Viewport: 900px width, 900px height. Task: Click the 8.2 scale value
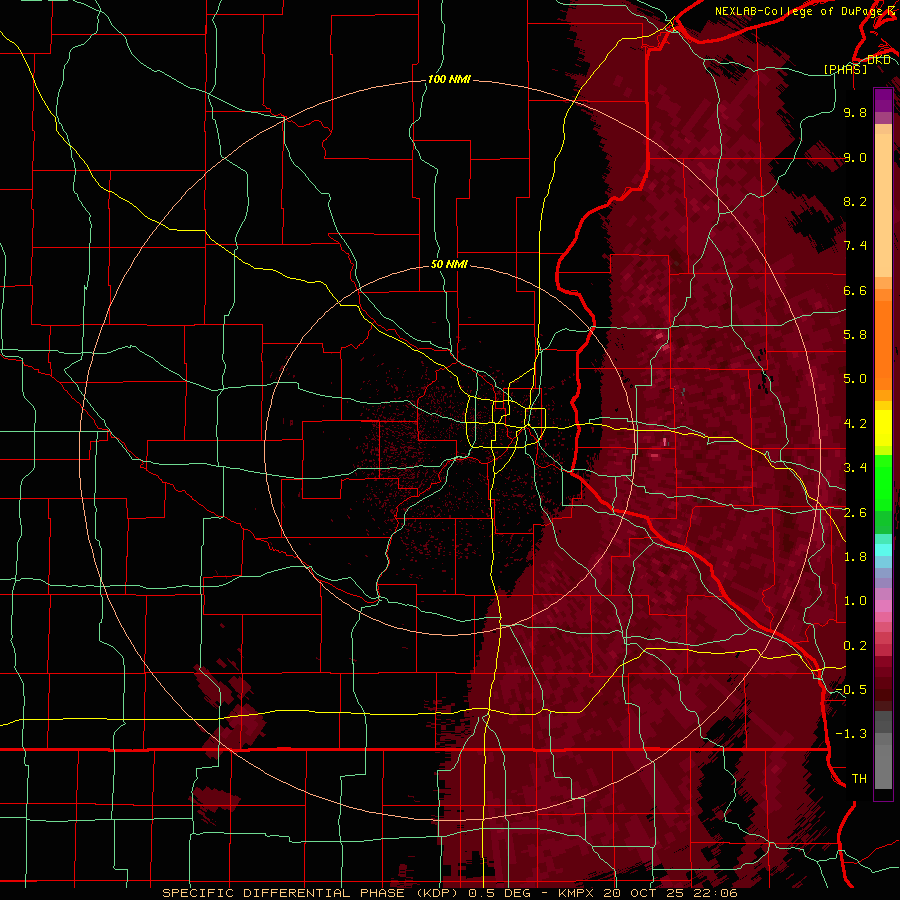coord(855,201)
